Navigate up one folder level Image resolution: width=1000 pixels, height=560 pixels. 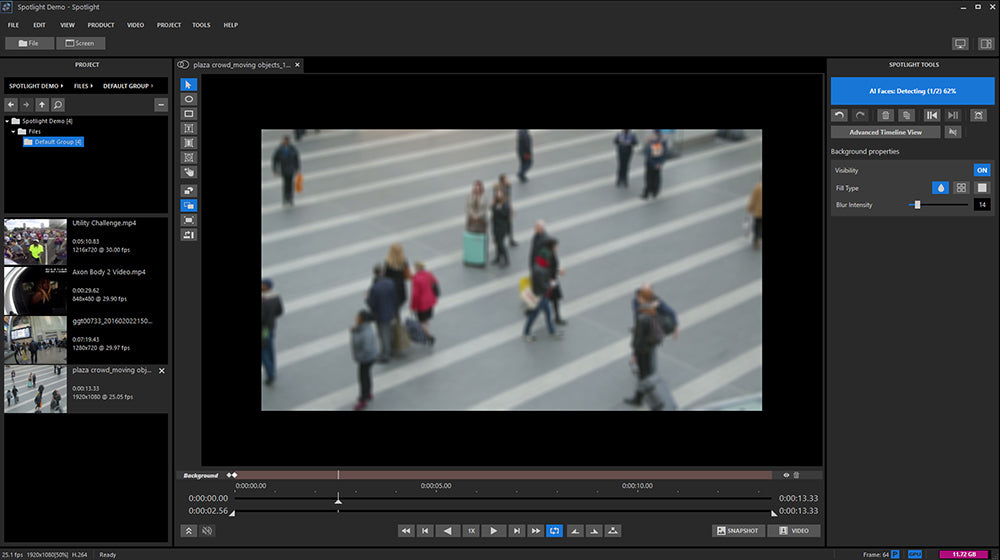pos(42,104)
